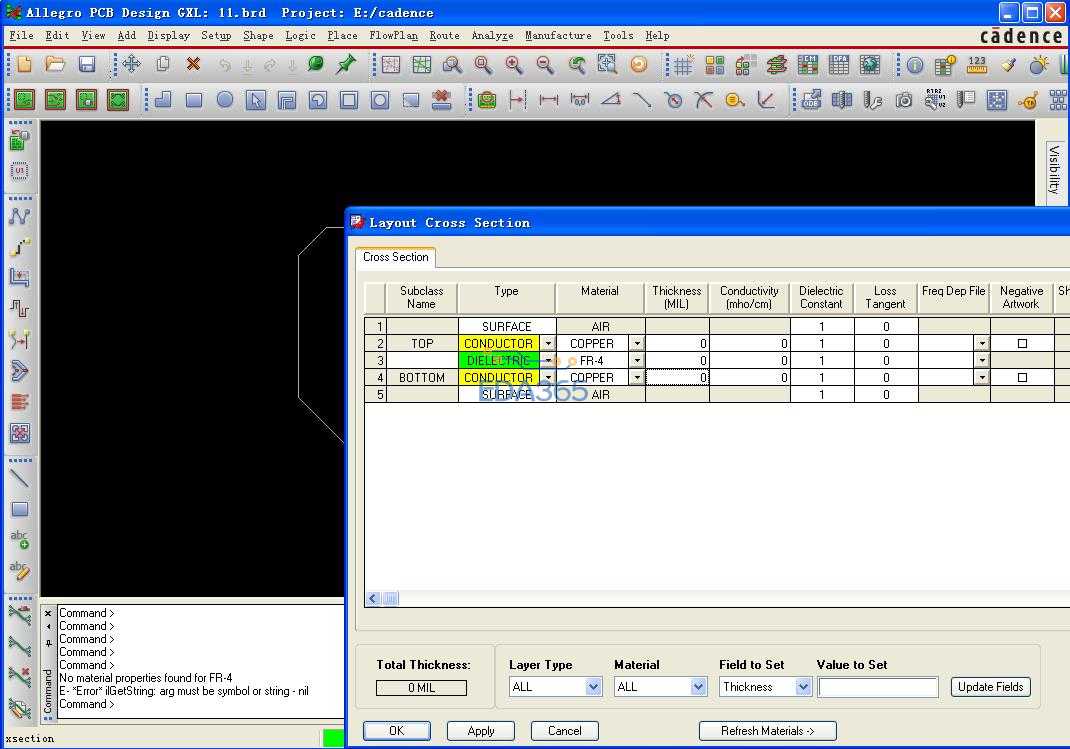This screenshot has height=749, width=1070.
Task: Open the COPPER material dropdown for TOP
Action: click(637, 344)
